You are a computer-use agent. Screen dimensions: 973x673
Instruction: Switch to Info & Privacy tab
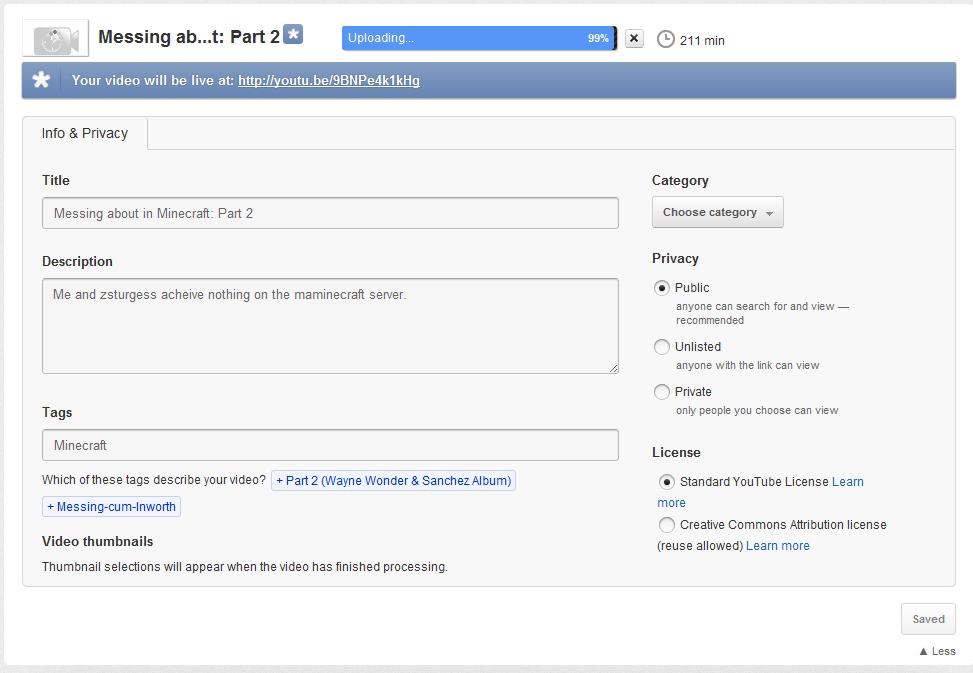pos(85,133)
